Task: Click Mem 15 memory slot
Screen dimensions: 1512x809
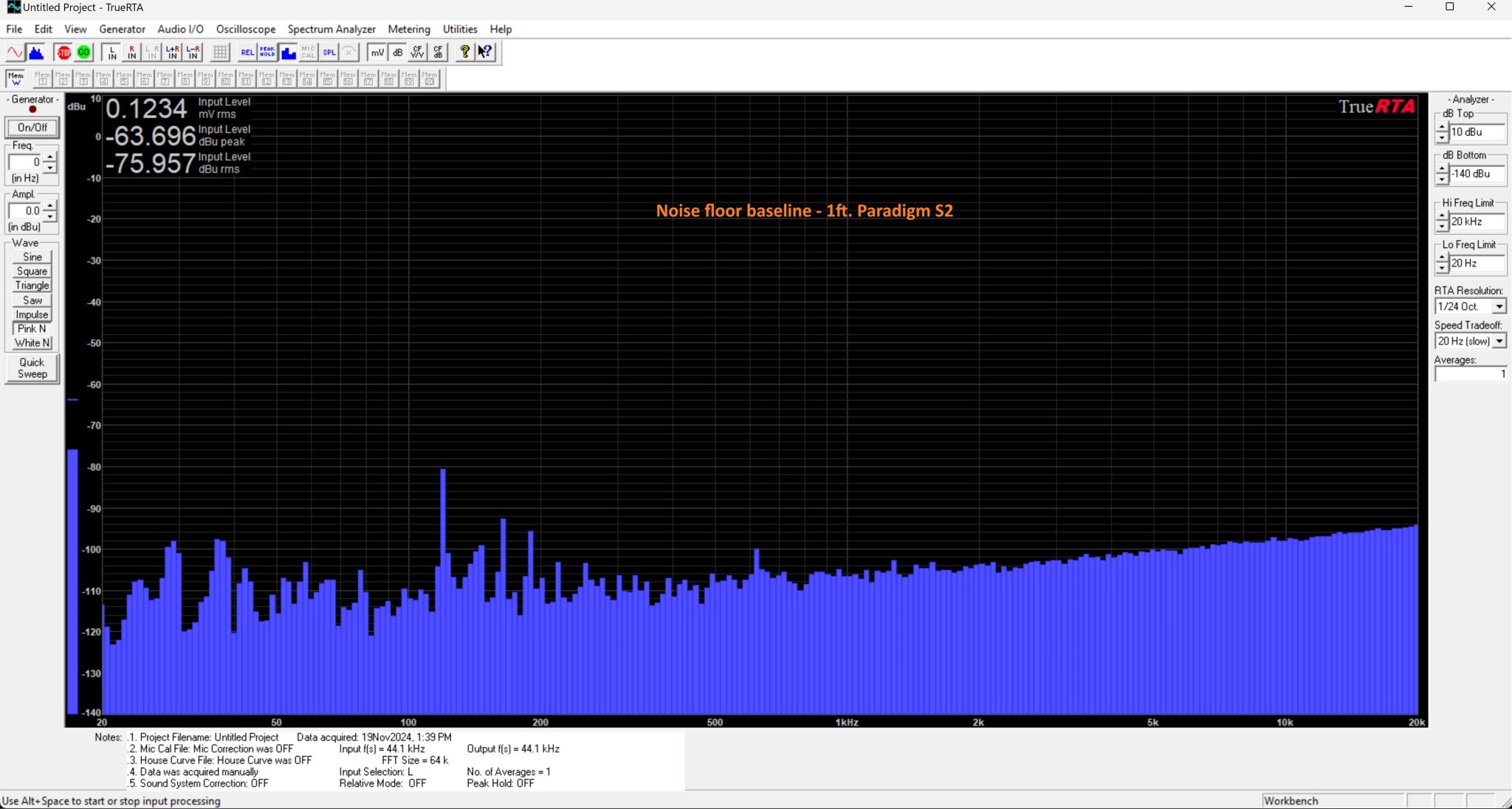Action: (x=328, y=78)
